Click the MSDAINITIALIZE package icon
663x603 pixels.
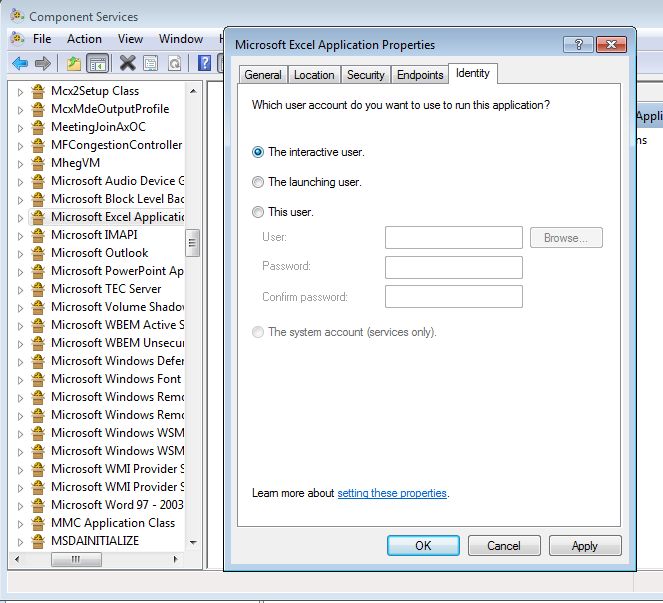click(x=38, y=541)
